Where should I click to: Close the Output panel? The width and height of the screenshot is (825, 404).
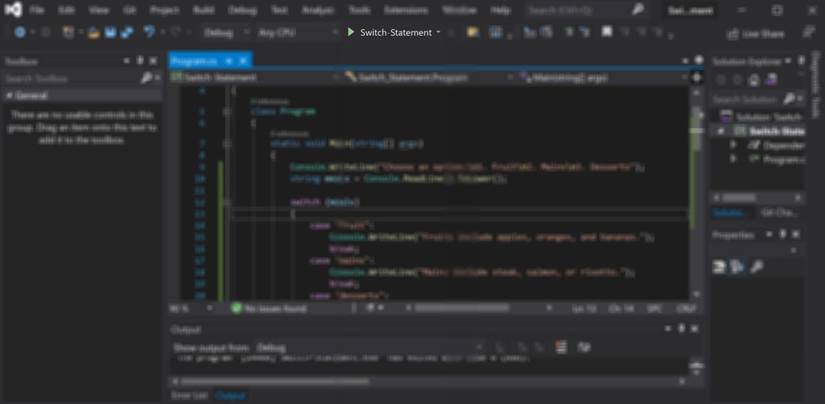[x=695, y=329]
